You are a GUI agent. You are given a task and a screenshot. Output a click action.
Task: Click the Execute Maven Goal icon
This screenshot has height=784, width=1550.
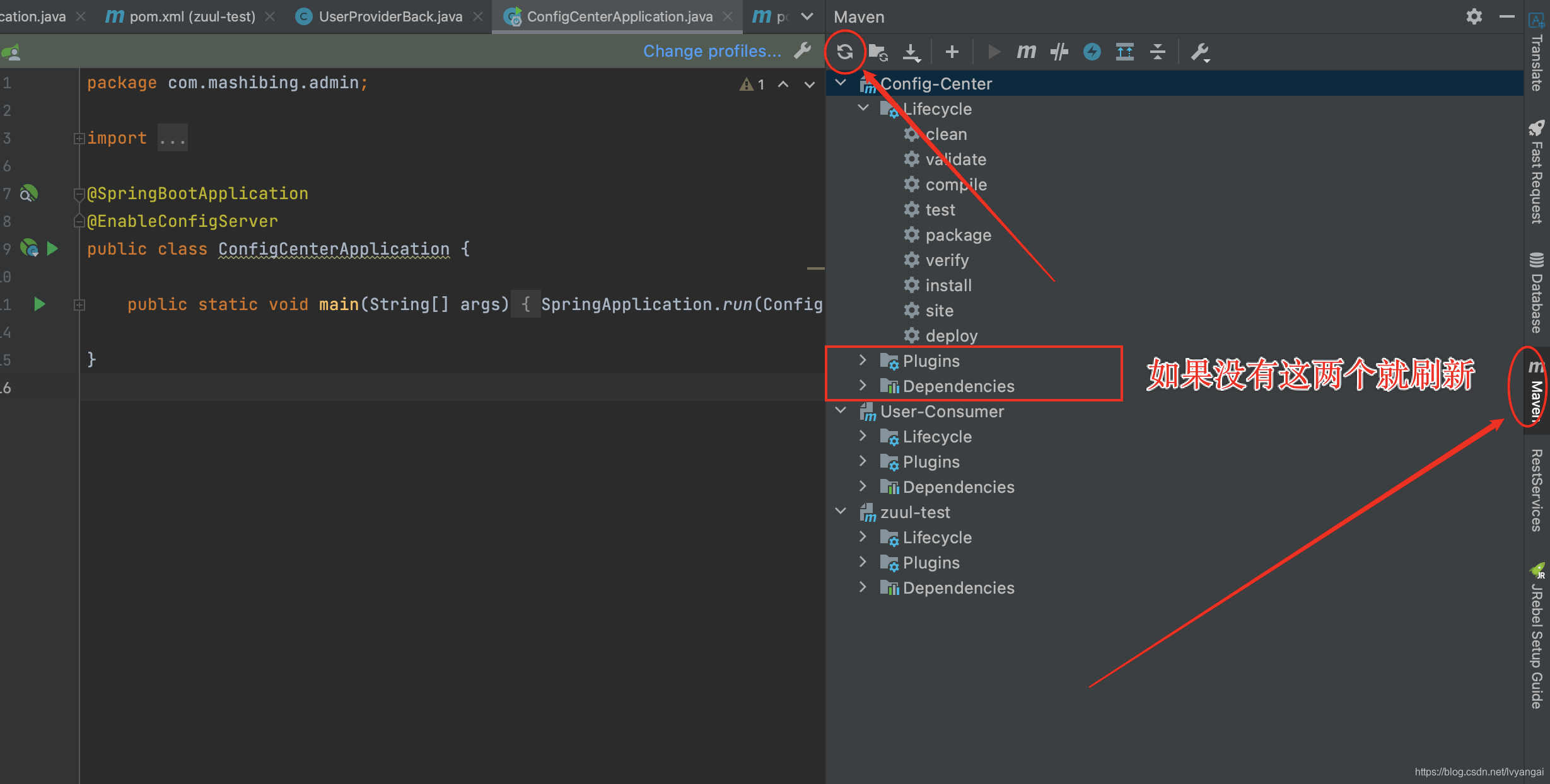pyautogui.click(x=1026, y=52)
